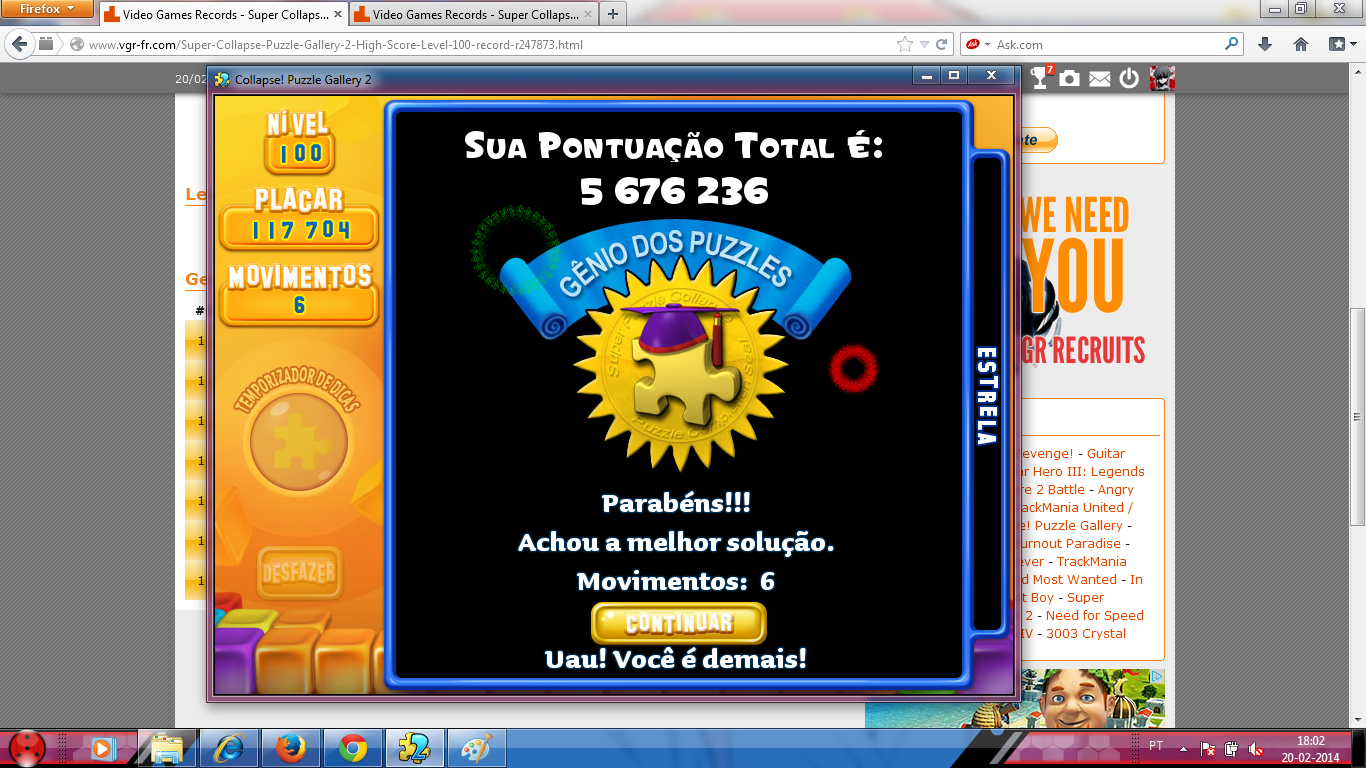Open the envelope messages icon
Viewport: 1366px width, 768px height.
pos(1099,79)
